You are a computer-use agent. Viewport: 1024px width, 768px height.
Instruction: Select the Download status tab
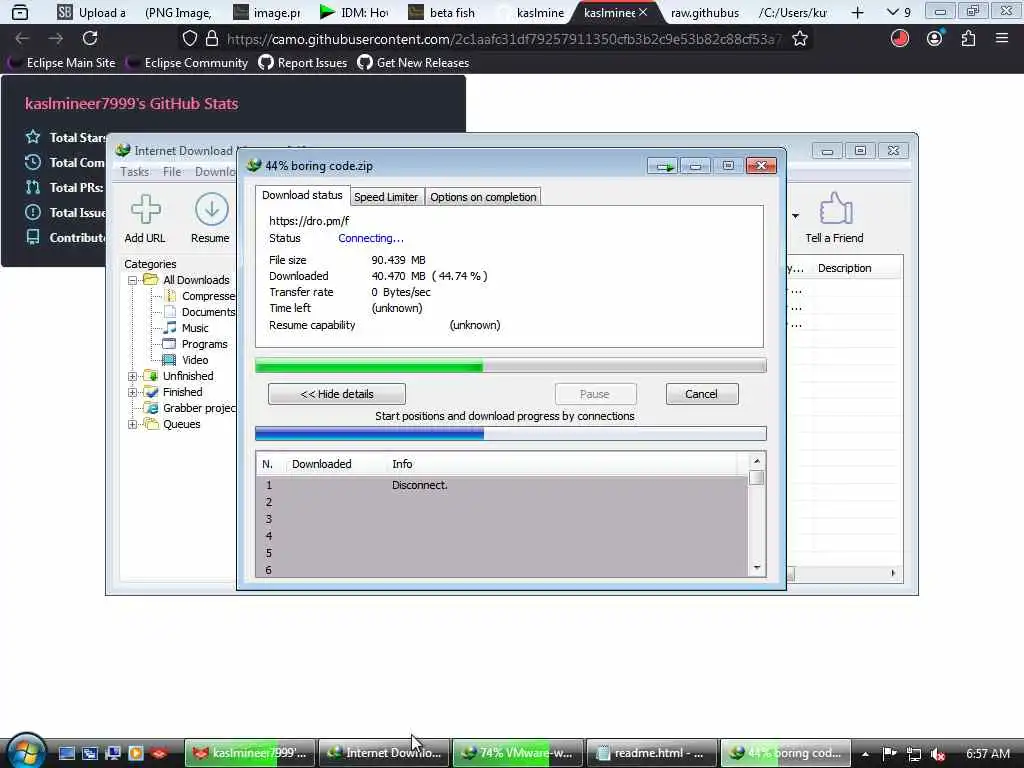click(302, 195)
